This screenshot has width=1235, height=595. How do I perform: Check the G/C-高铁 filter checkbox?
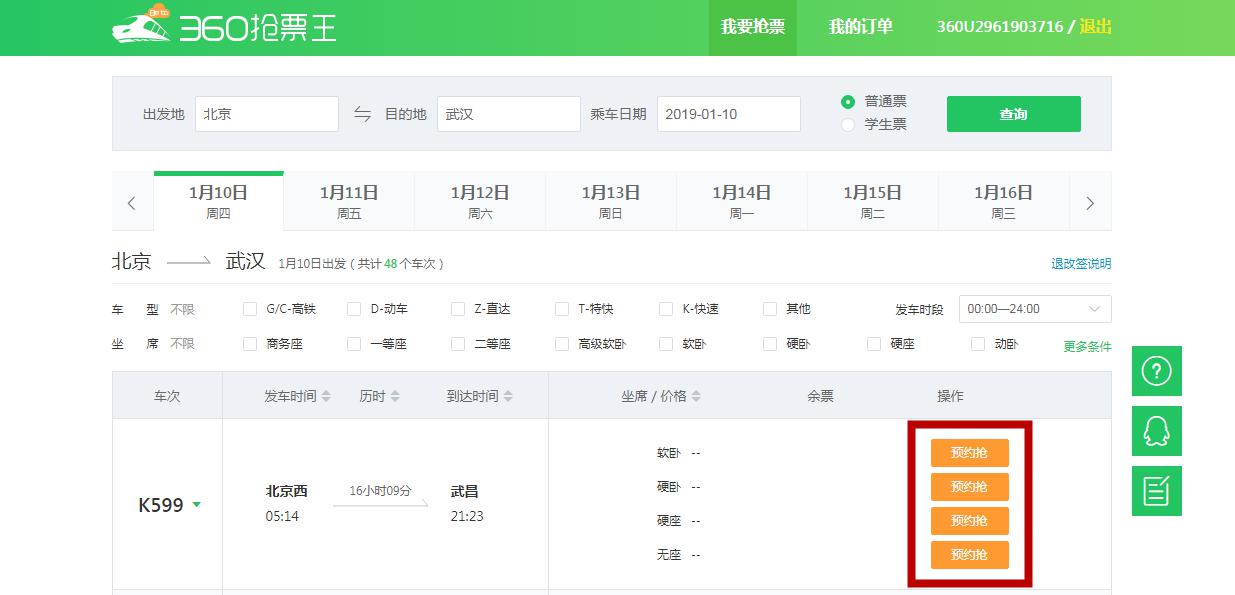[249, 308]
